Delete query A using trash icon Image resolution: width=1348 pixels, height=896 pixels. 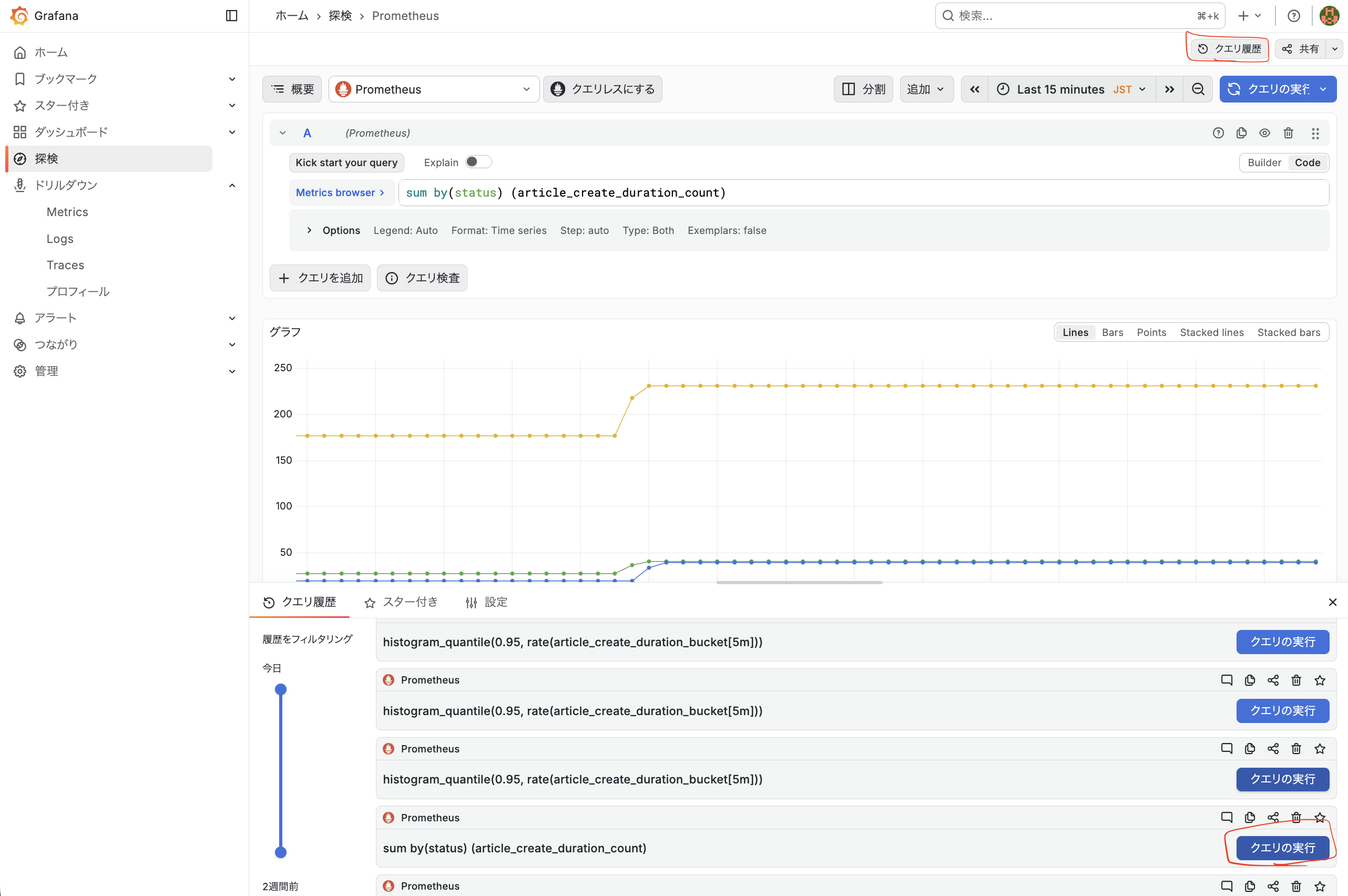coord(1288,133)
